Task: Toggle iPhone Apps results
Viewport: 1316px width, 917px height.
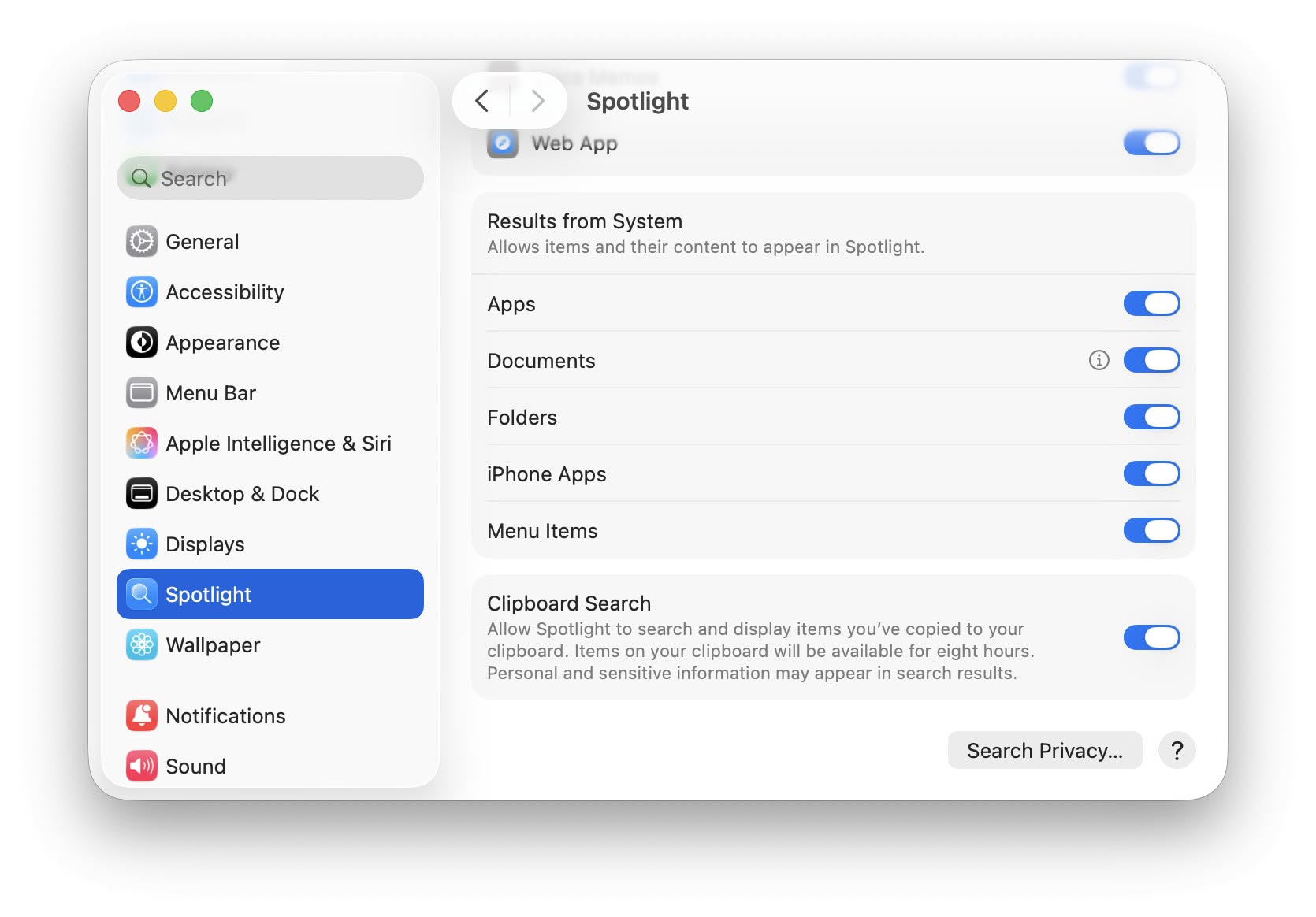Action: [1152, 473]
